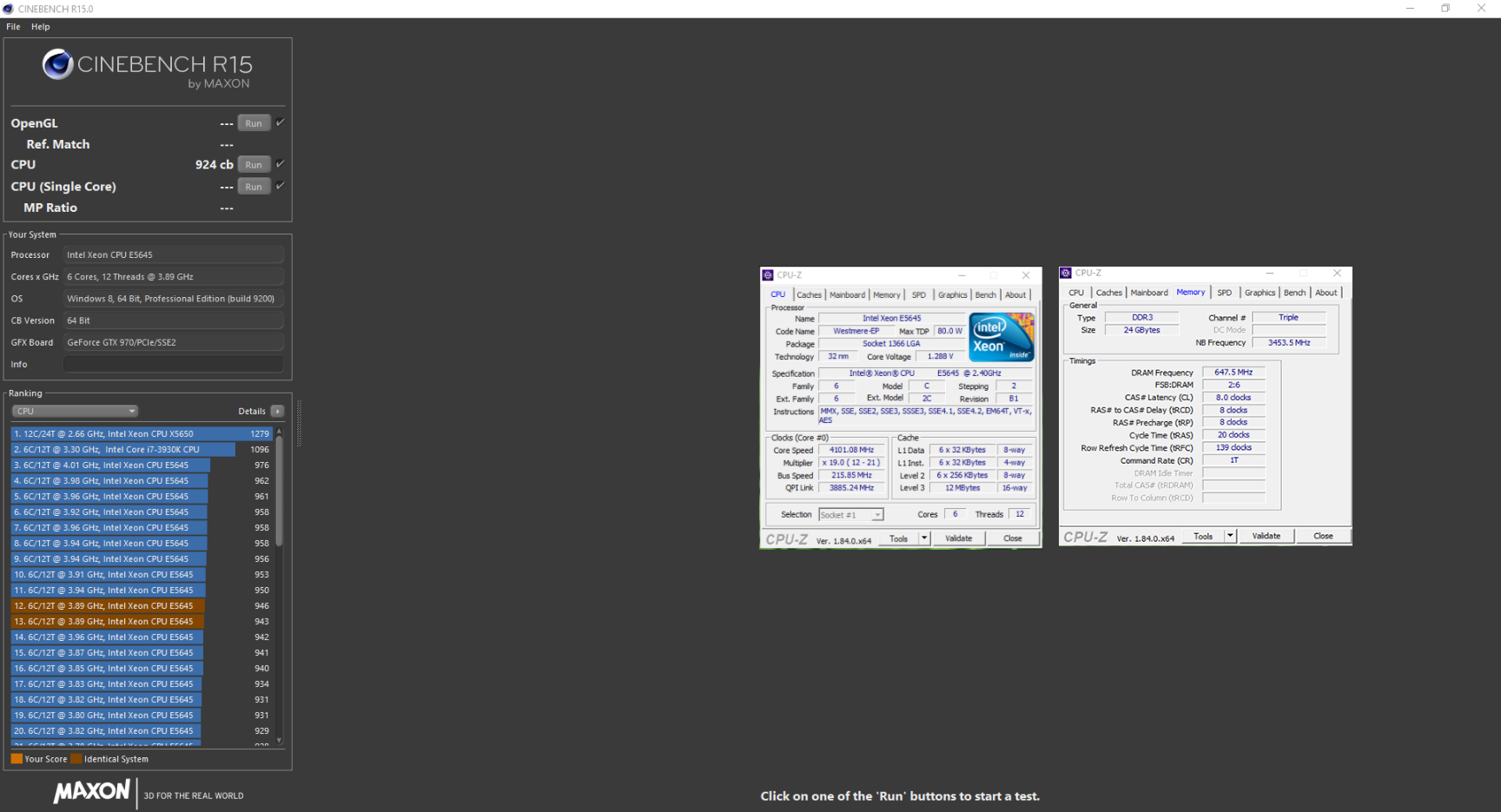
Task: Click Close button in Memory CPU-Z window
Action: pyautogui.click(x=1323, y=536)
